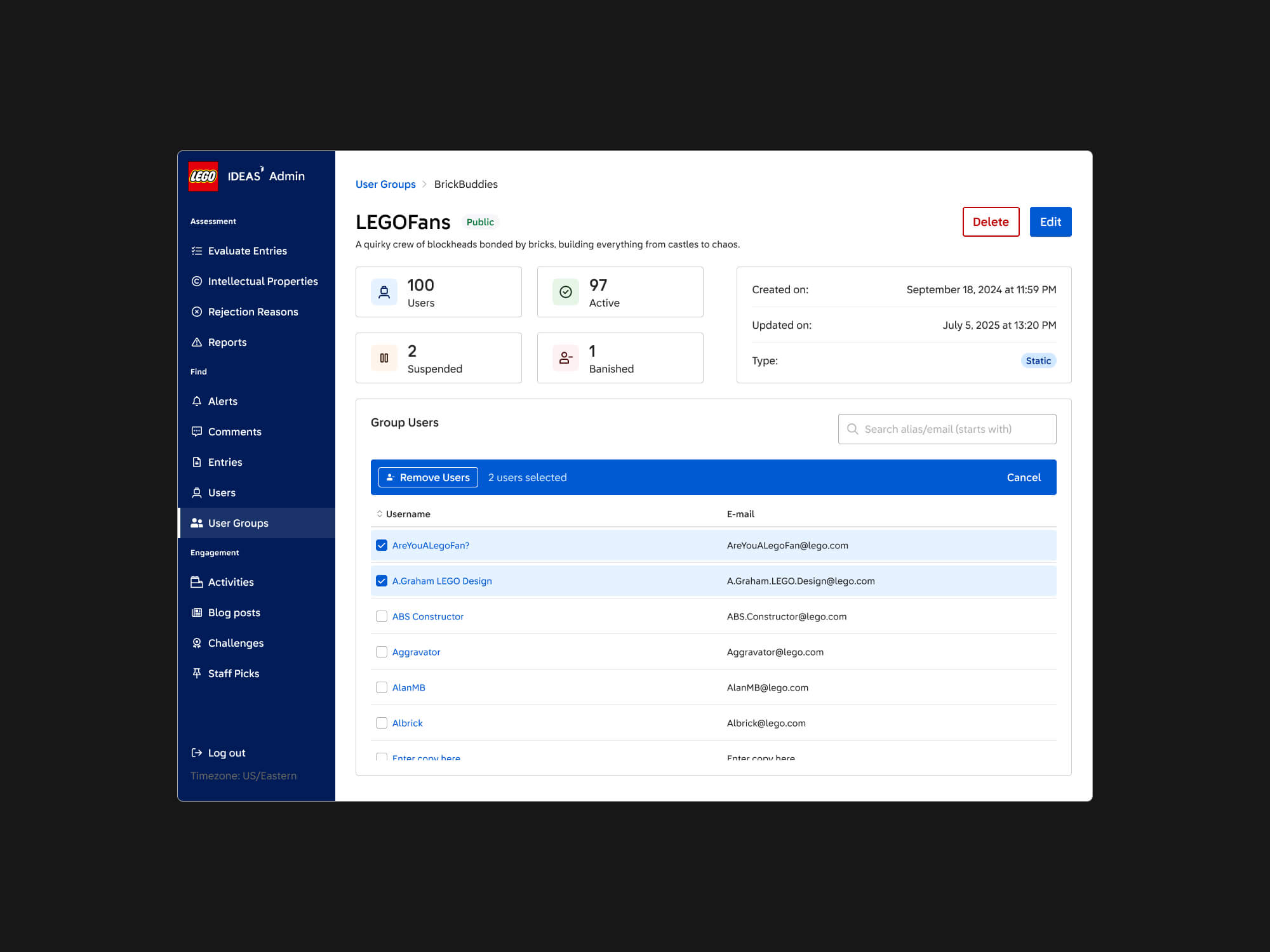Open the Rejection Reasons page
Viewport: 1270px width, 952px height.
click(257, 312)
